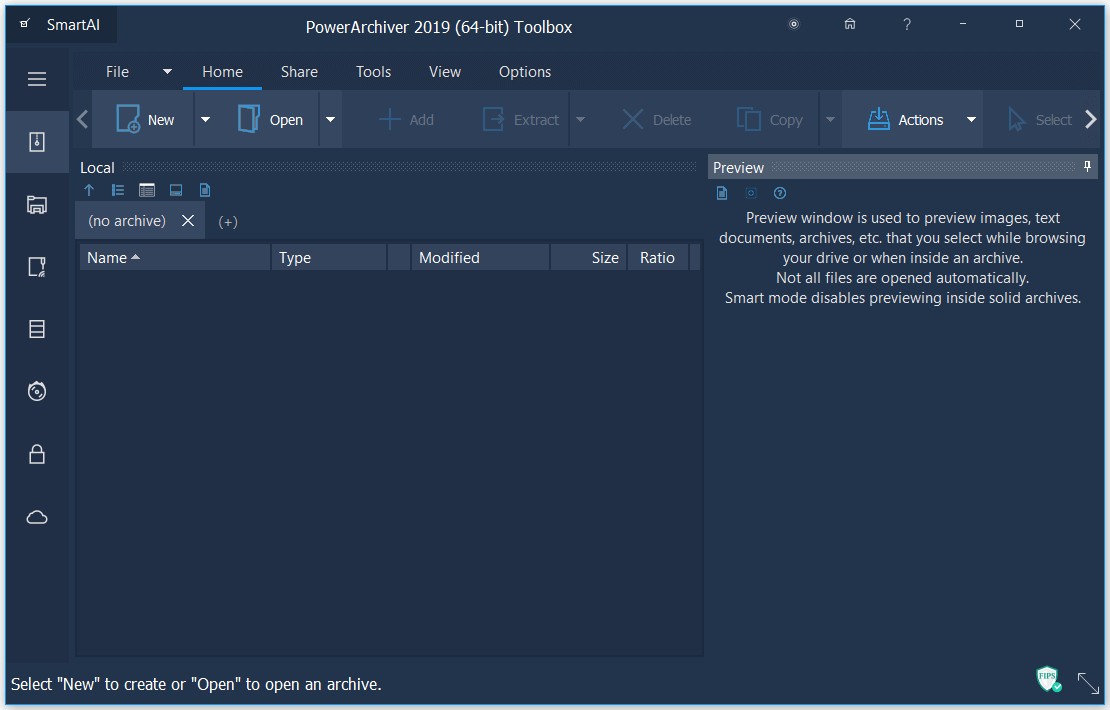The width and height of the screenshot is (1110, 710).
Task: Expand the Open button dropdown arrow
Action: click(330, 120)
